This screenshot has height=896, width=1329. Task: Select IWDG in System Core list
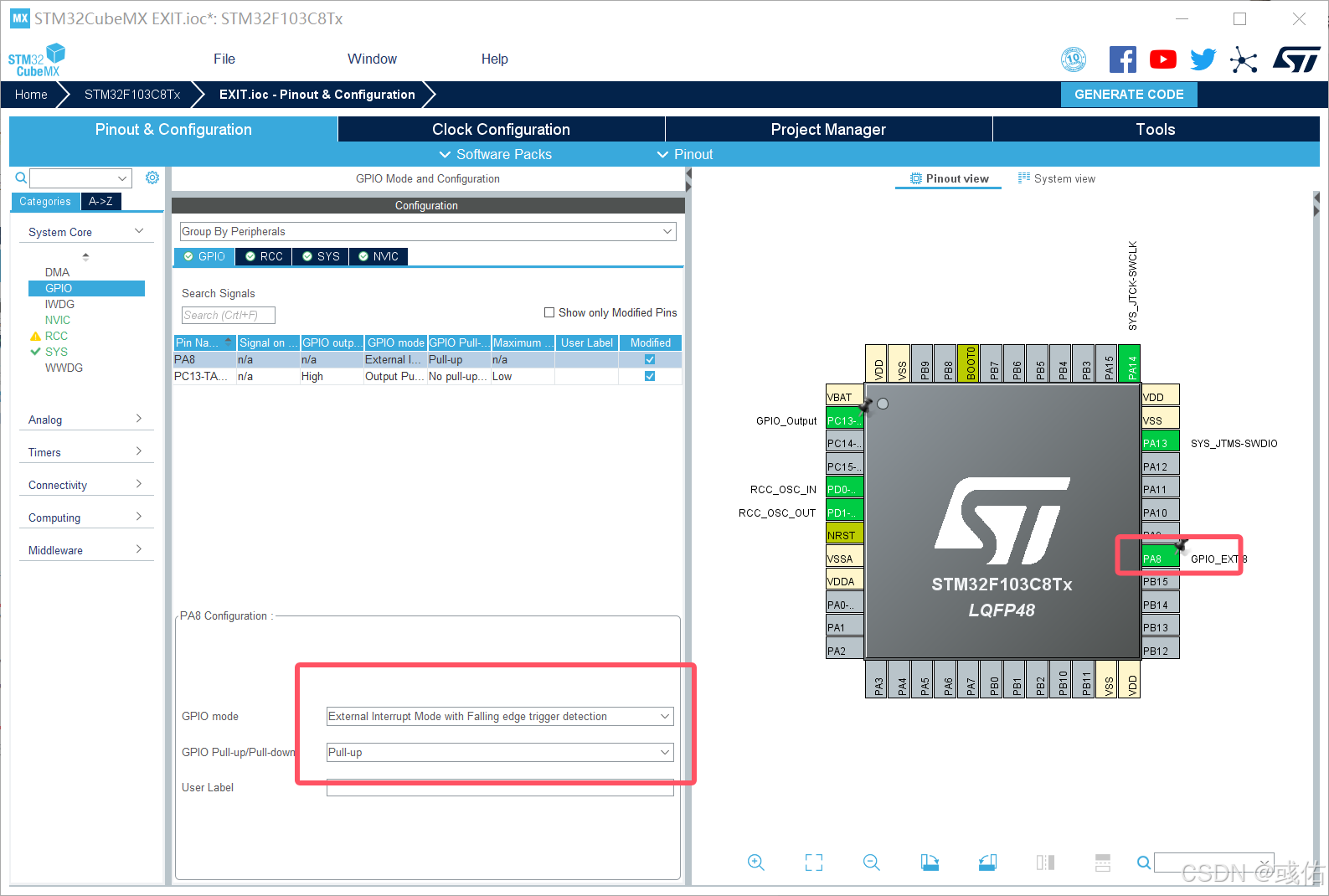pos(59,304)
